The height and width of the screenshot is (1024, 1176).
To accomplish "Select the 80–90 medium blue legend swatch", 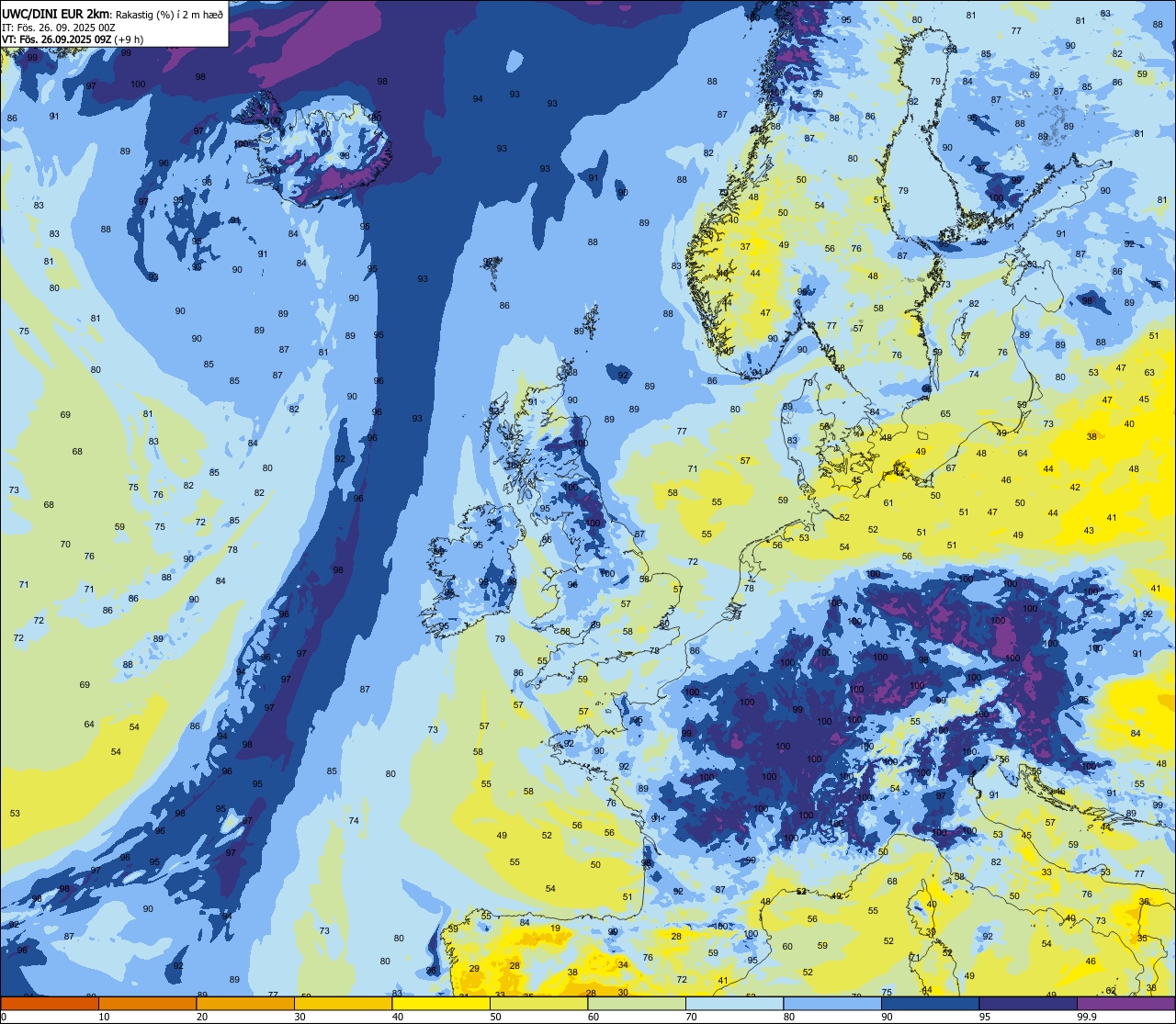I will (832, 1004).
